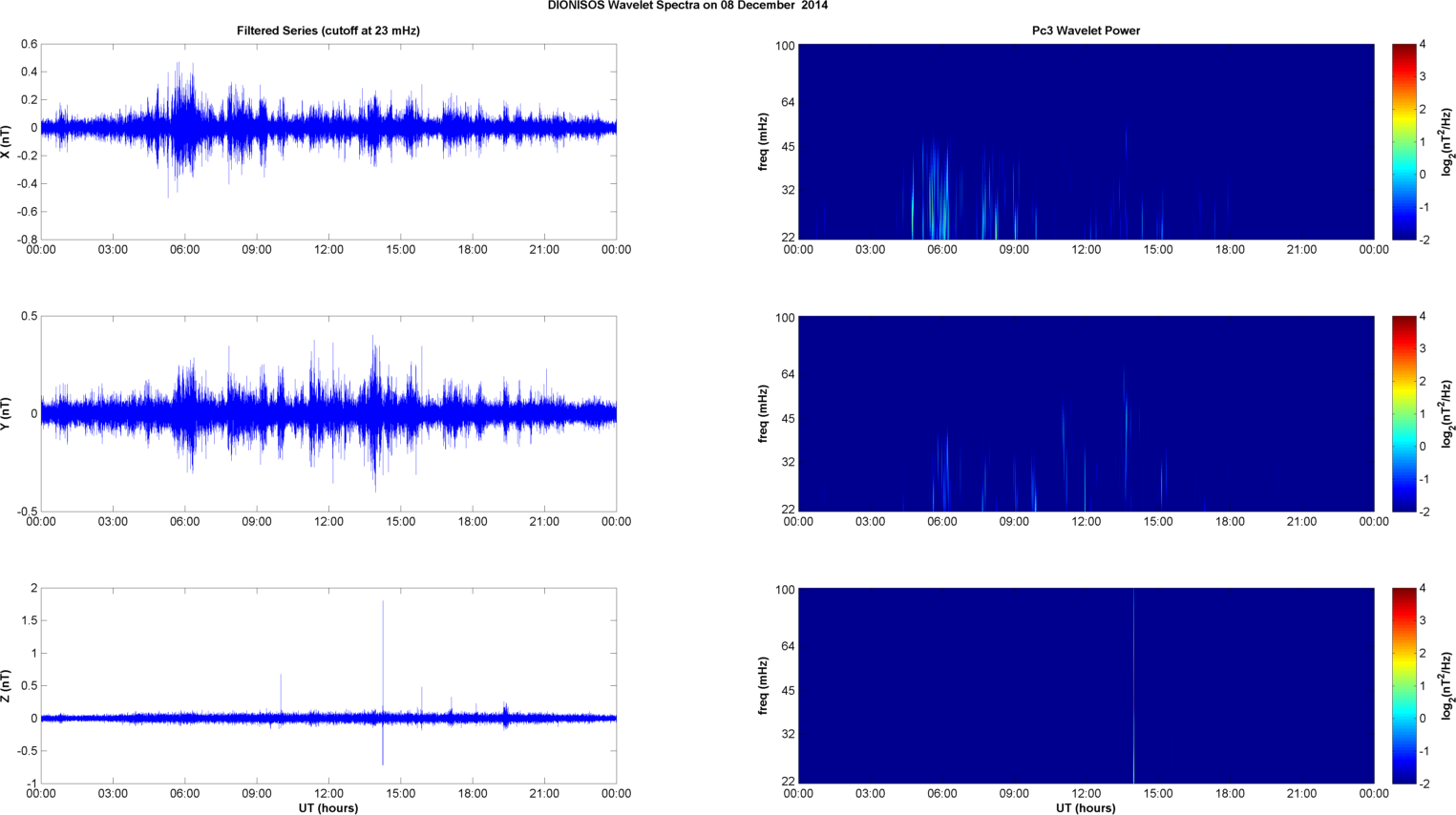Click inside the Y component filtered series plot
The width and height of the screenshot is (1456, 815).
coord(328,413)
